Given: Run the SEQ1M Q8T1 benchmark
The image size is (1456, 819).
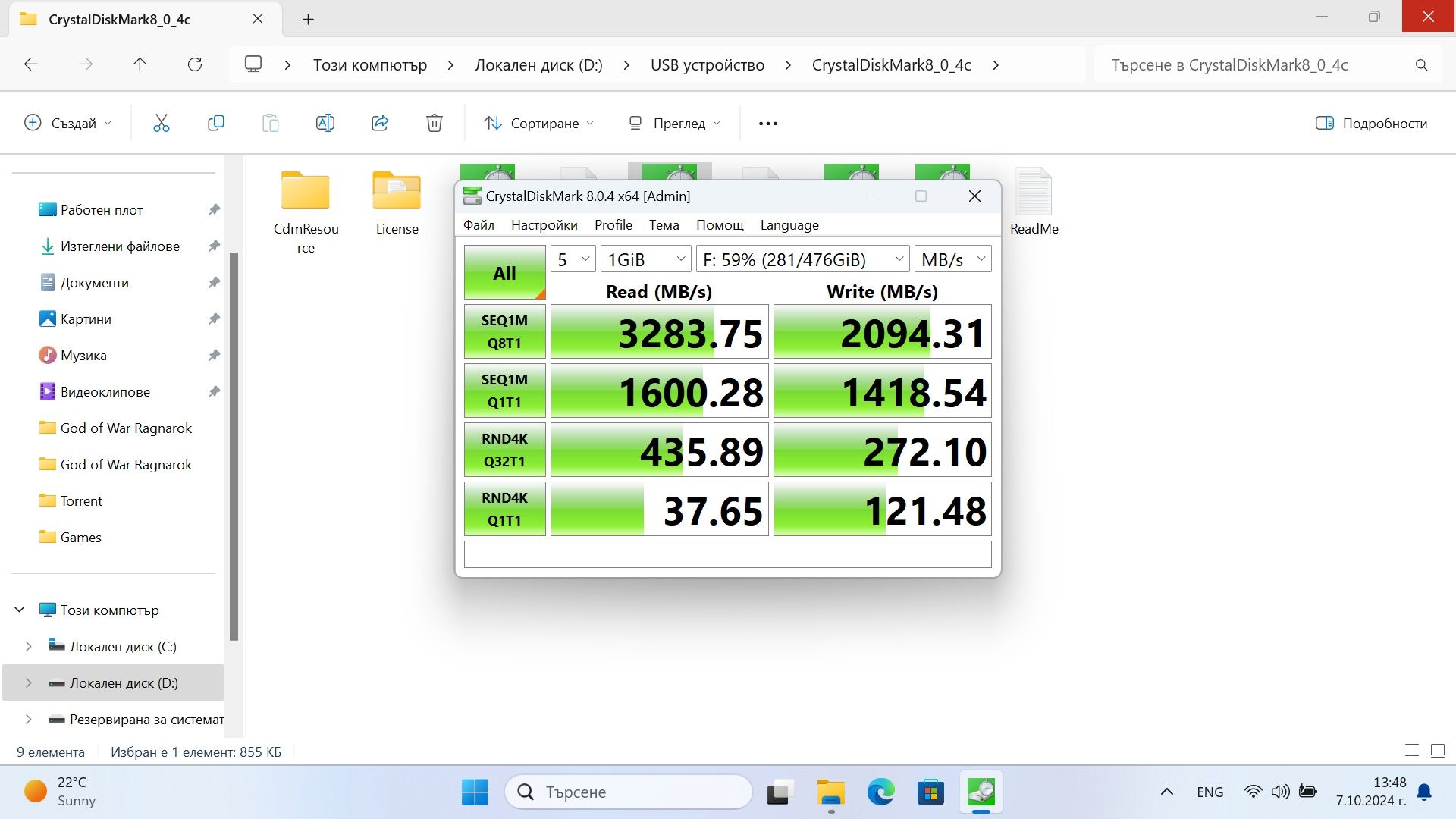Looking at the screenshot, I should tap(504, 331).
